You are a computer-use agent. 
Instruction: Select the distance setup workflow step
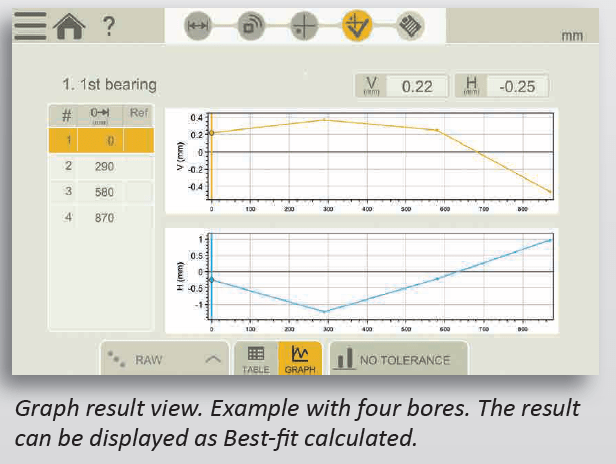click(x=199, y=27)
